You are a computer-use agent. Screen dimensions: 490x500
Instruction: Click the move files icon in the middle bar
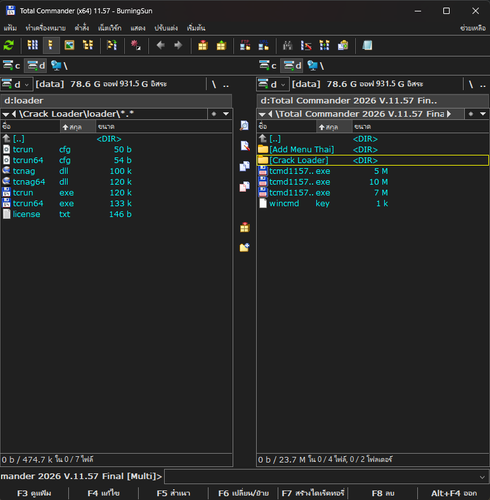(244, 187)
